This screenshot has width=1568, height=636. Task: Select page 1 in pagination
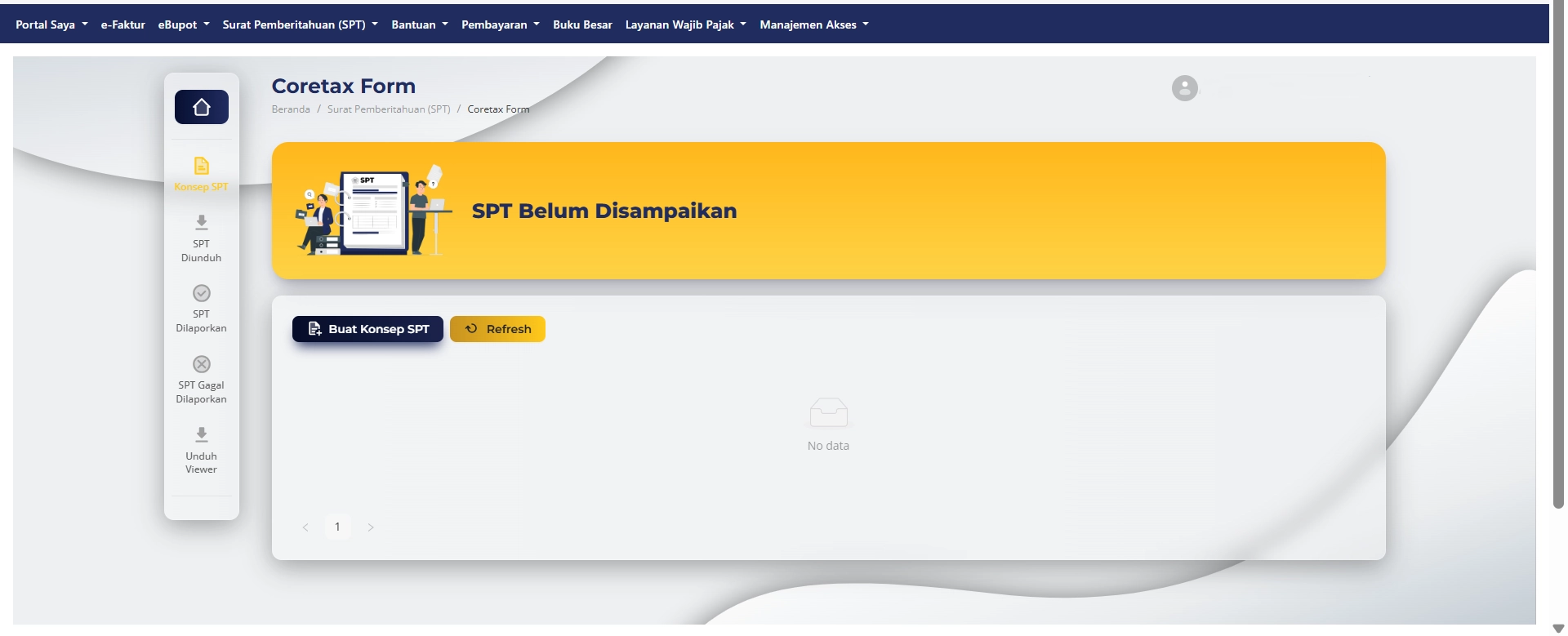pyautogui.click(x=337, y=527)
